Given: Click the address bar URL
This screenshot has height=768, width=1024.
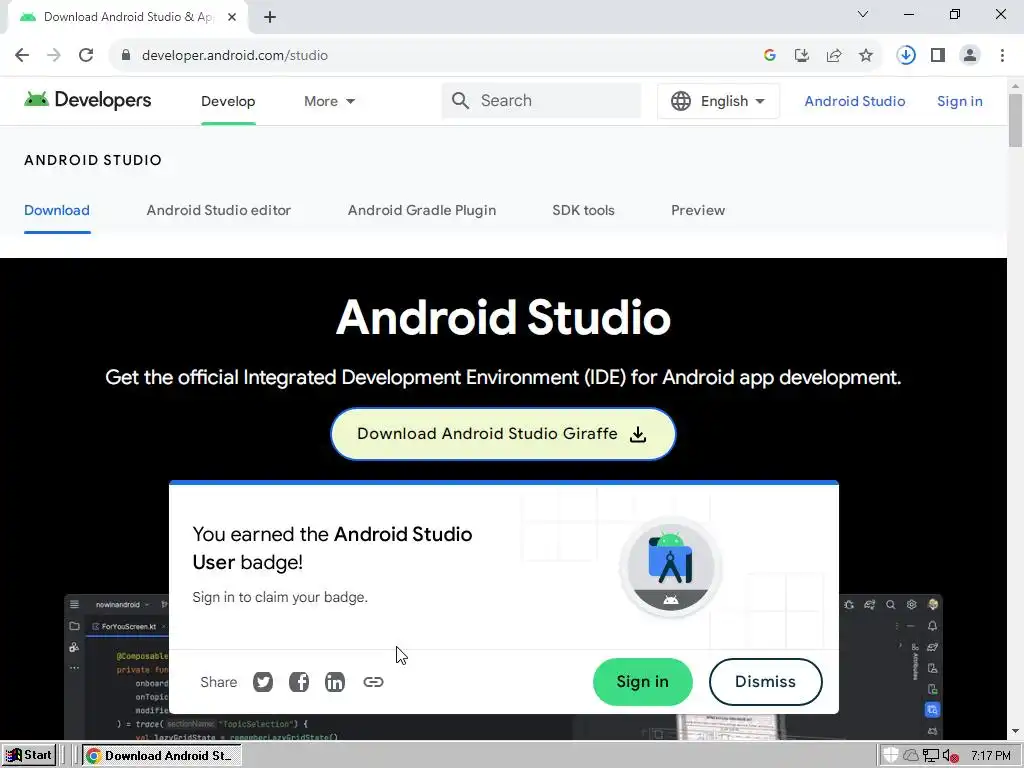Looking at the screenshot, I should pyautogui.click(x=234, y=56).
